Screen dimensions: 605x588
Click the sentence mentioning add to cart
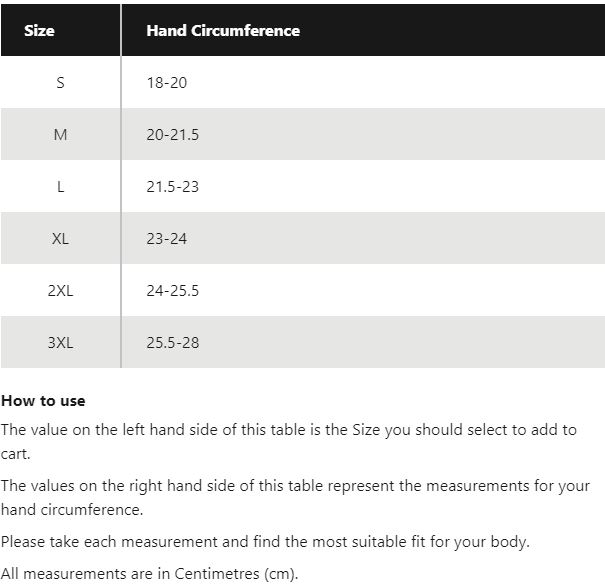pos(289,442)
